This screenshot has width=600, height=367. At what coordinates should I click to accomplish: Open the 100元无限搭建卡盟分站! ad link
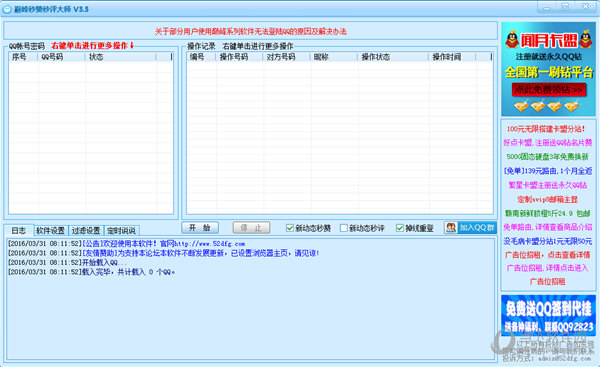pyautogui.click(x=546, y=129)
